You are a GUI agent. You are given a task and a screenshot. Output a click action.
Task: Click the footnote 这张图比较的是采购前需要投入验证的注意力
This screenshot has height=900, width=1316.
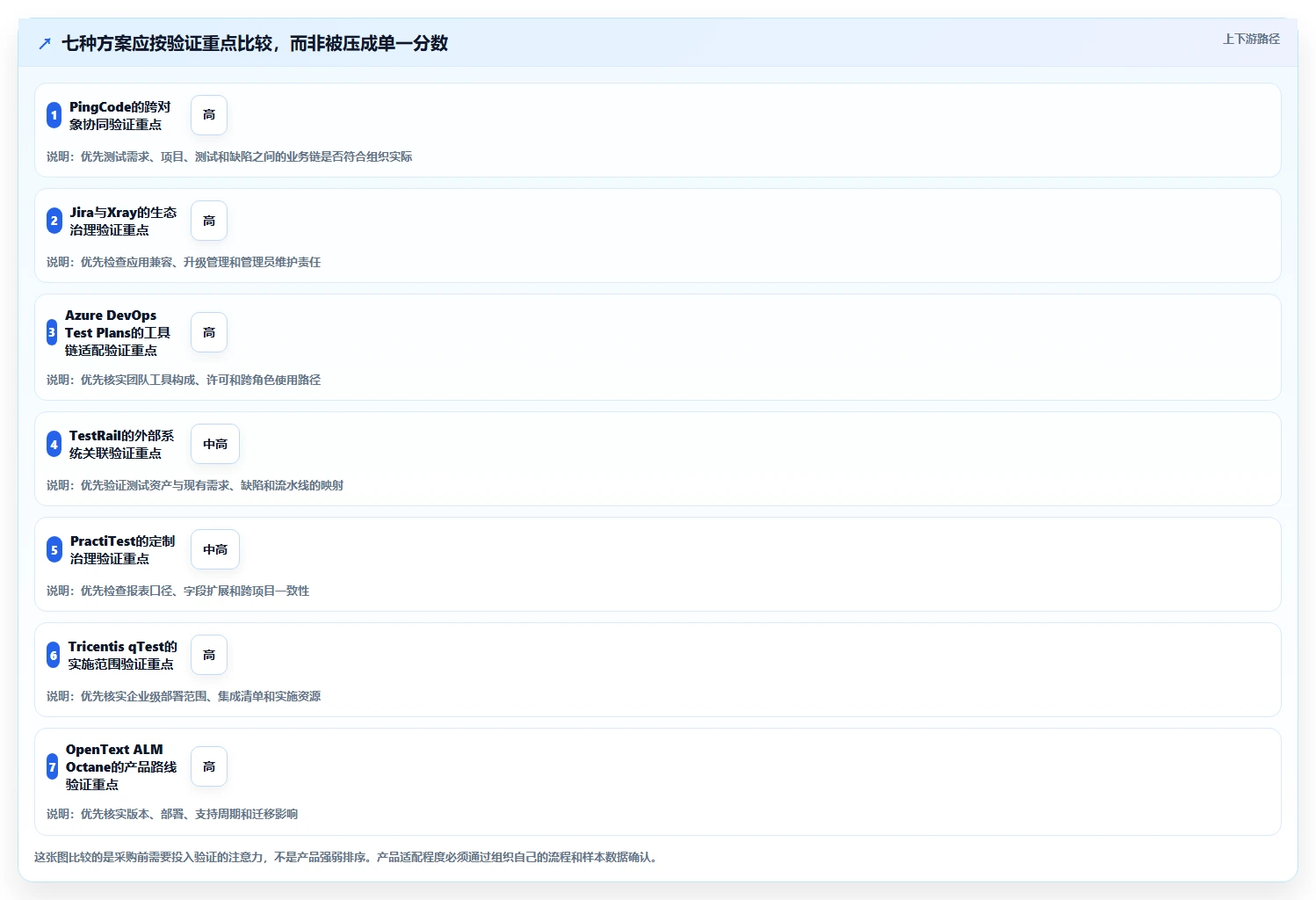tap(346, 857)
